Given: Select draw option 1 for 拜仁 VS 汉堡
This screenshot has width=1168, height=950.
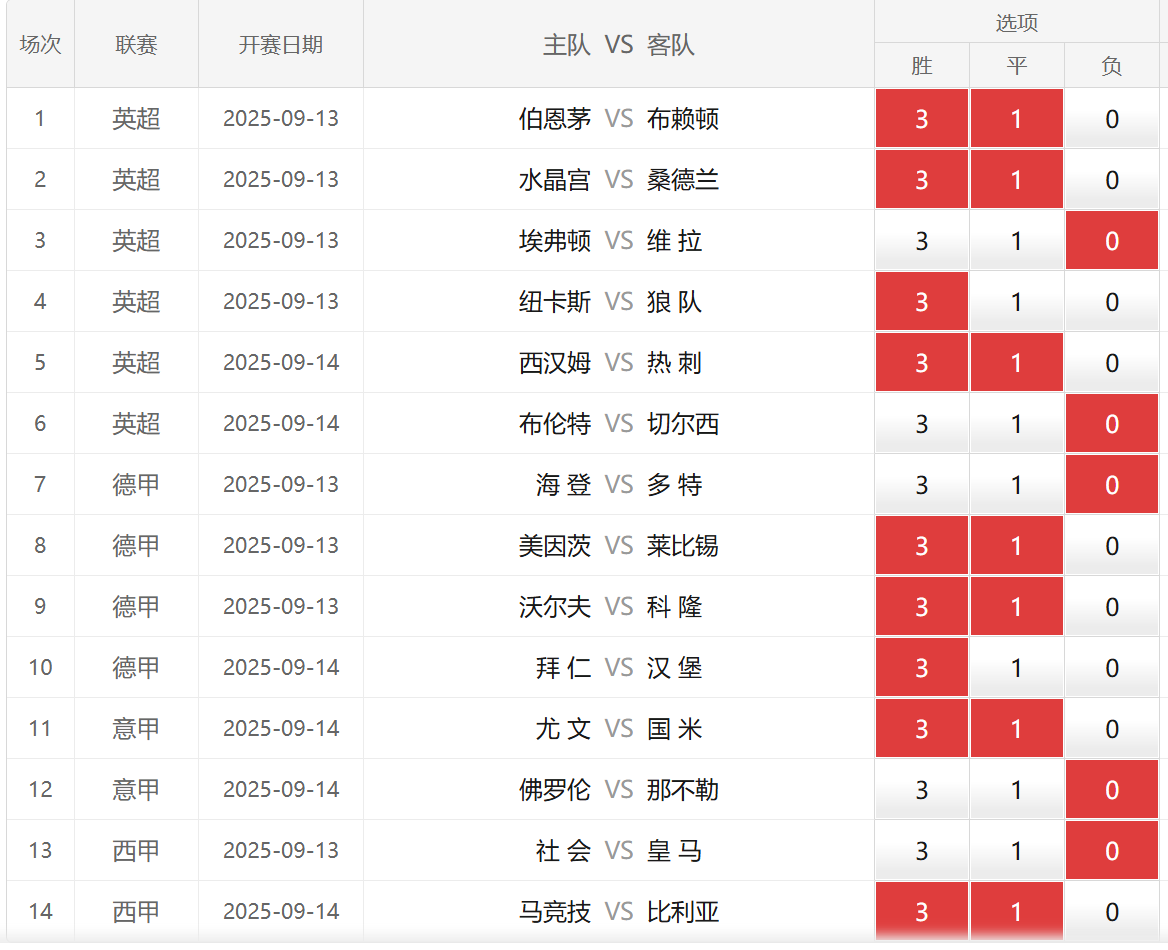Looking at the screenshot, I should pyautogui.click(x=1017, y=668).
